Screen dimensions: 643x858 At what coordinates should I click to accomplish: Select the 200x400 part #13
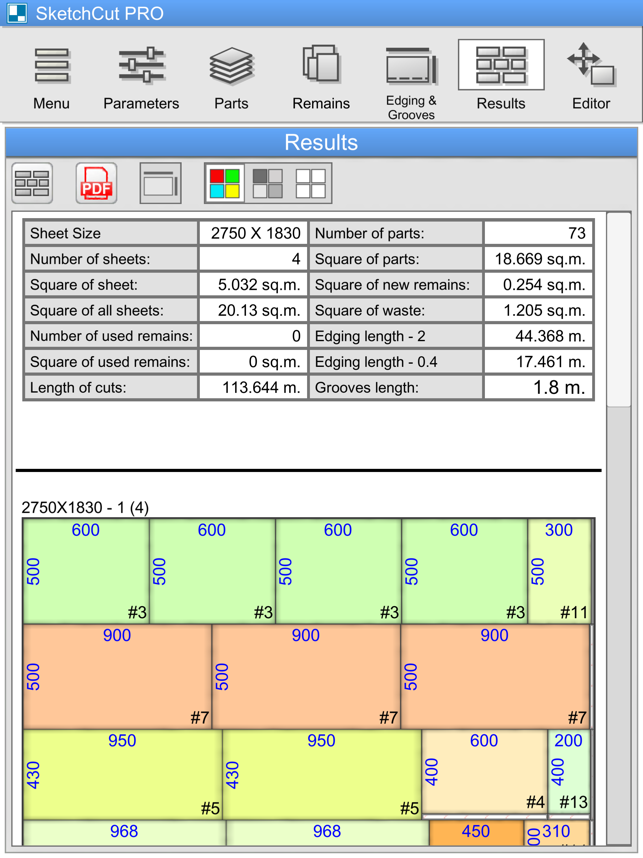(569, 772)
